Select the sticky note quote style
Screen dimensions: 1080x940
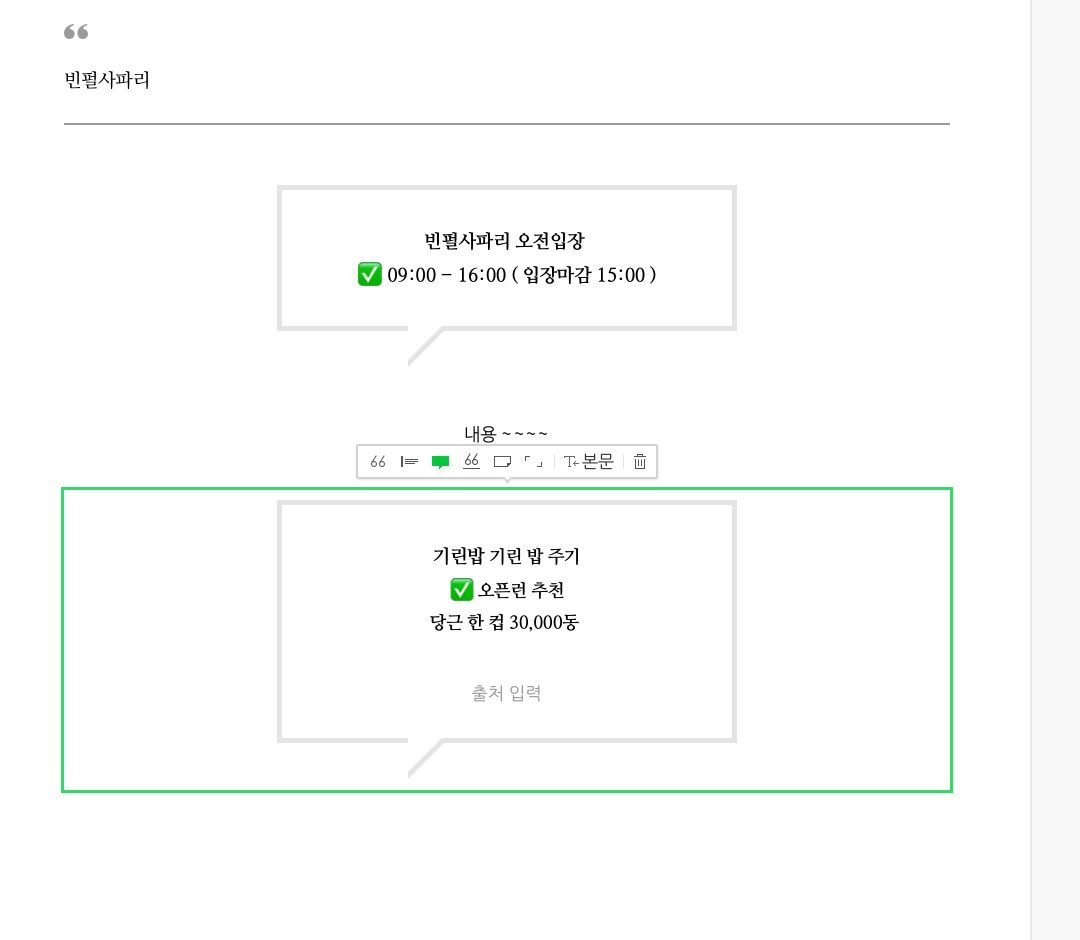(502, 461)
